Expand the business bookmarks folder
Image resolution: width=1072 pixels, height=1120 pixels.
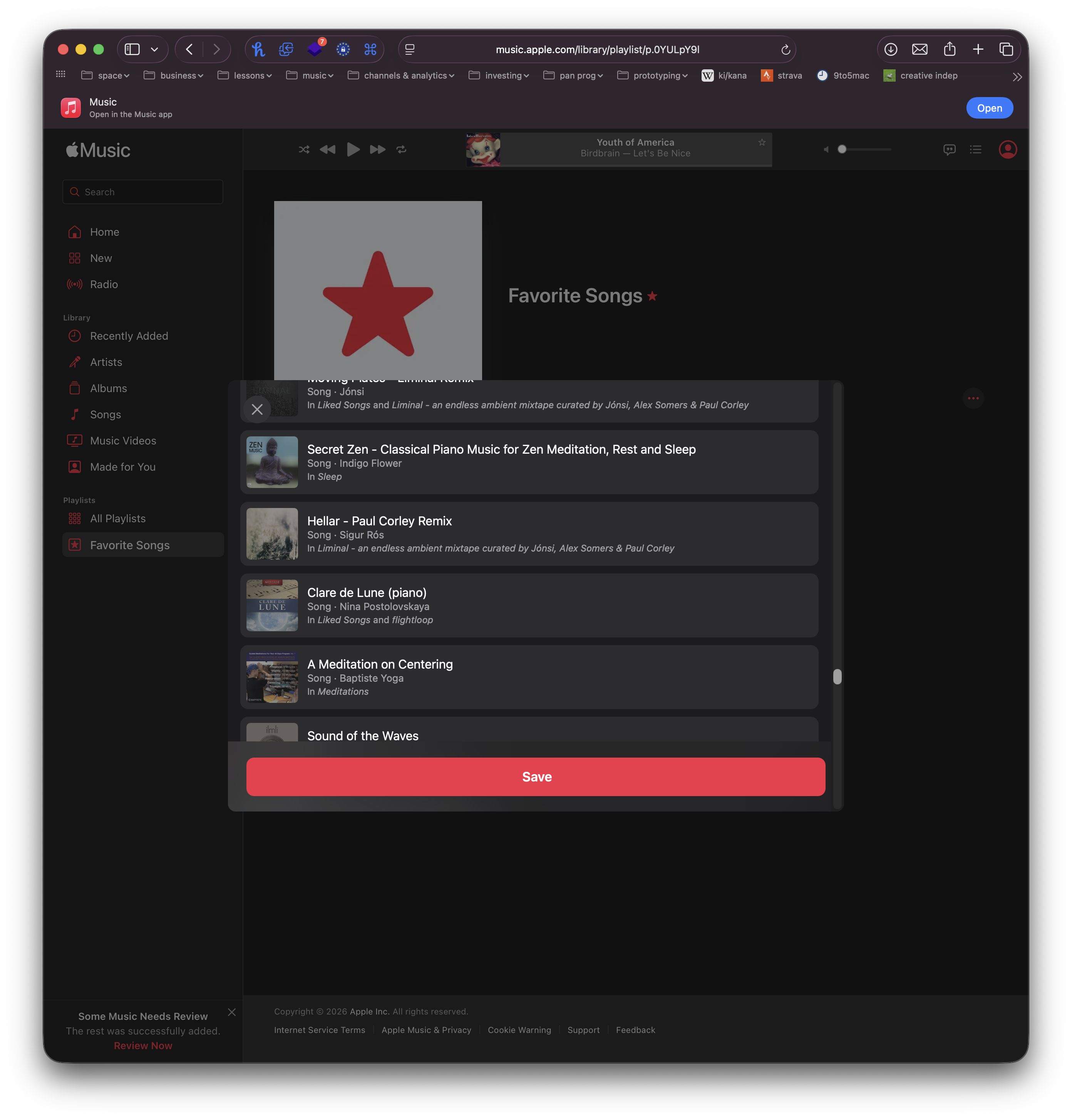click(174, 75)
